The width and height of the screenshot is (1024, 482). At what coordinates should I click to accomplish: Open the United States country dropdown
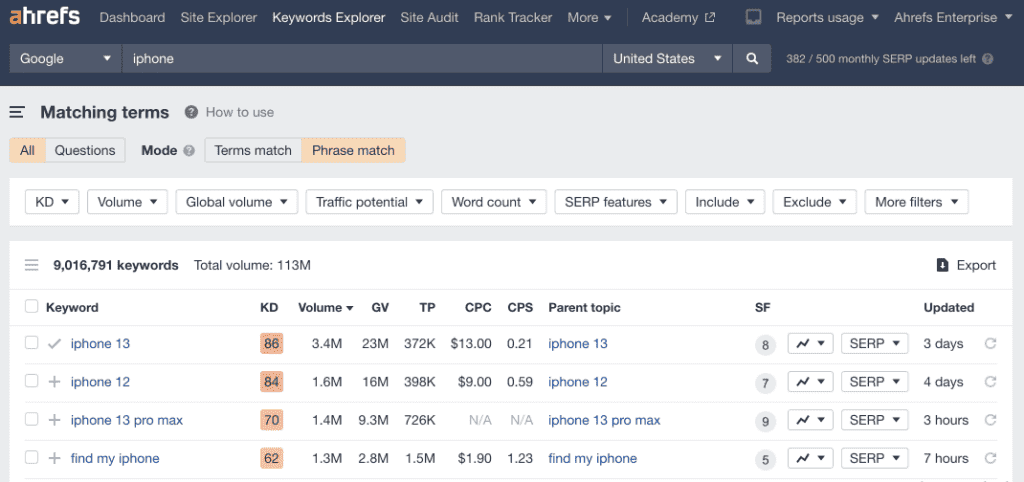click(667, 59)
